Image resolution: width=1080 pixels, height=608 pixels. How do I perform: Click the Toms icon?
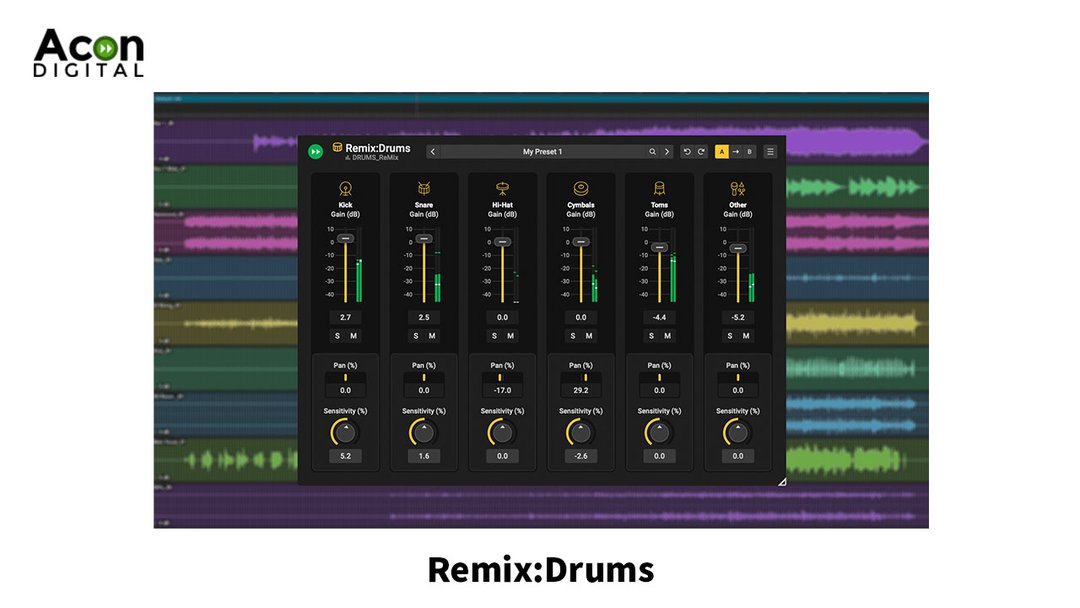click(x=659, y=187)
